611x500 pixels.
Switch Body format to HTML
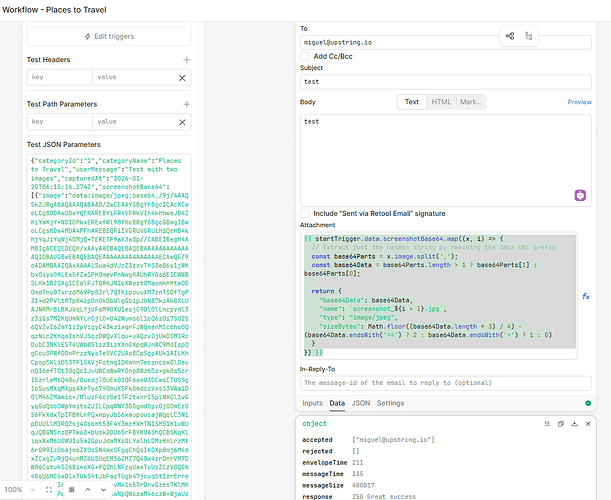(x=441, y=102)
